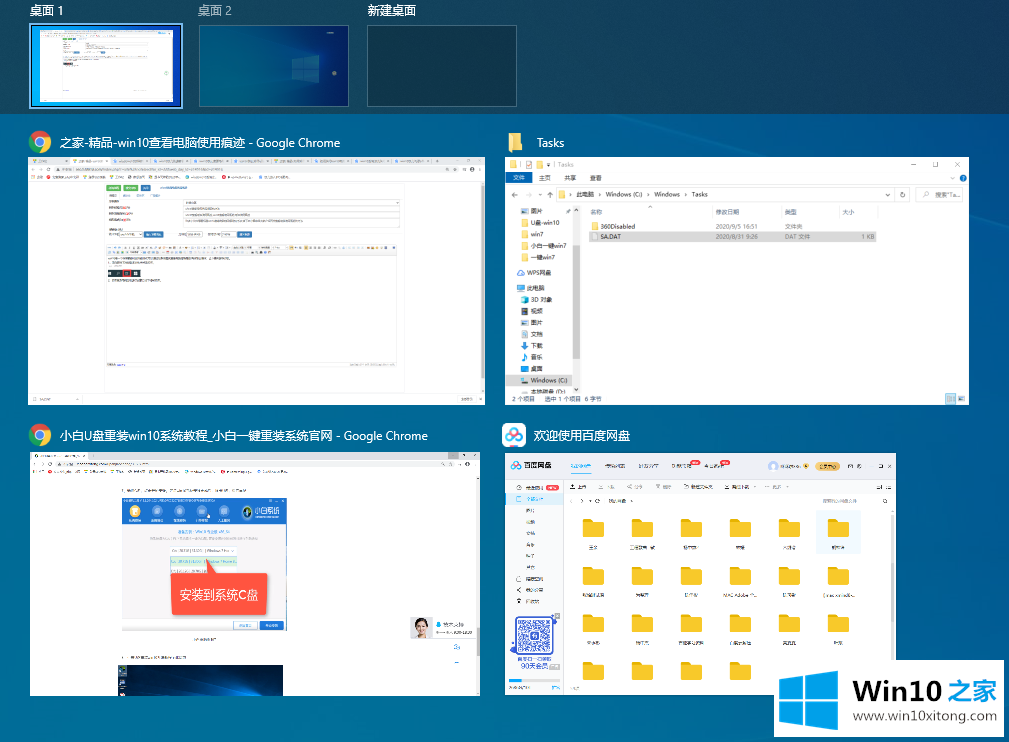Click QR code image in Baidu Netdisk sidebar
Screen dimensions: 1009x742
click(x=535, y=636)
